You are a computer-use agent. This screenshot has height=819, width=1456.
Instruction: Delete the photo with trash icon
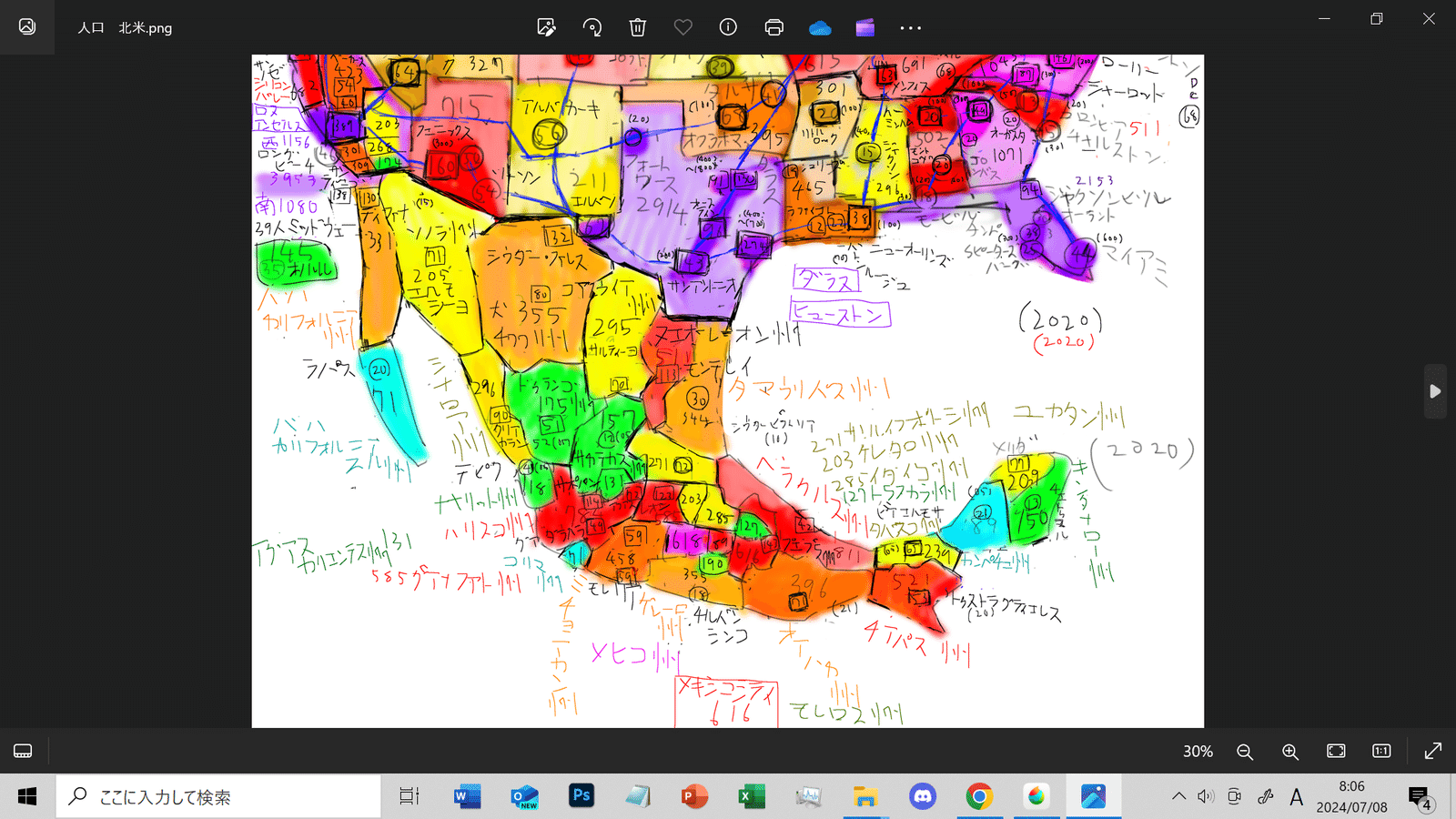coord(638,27)
